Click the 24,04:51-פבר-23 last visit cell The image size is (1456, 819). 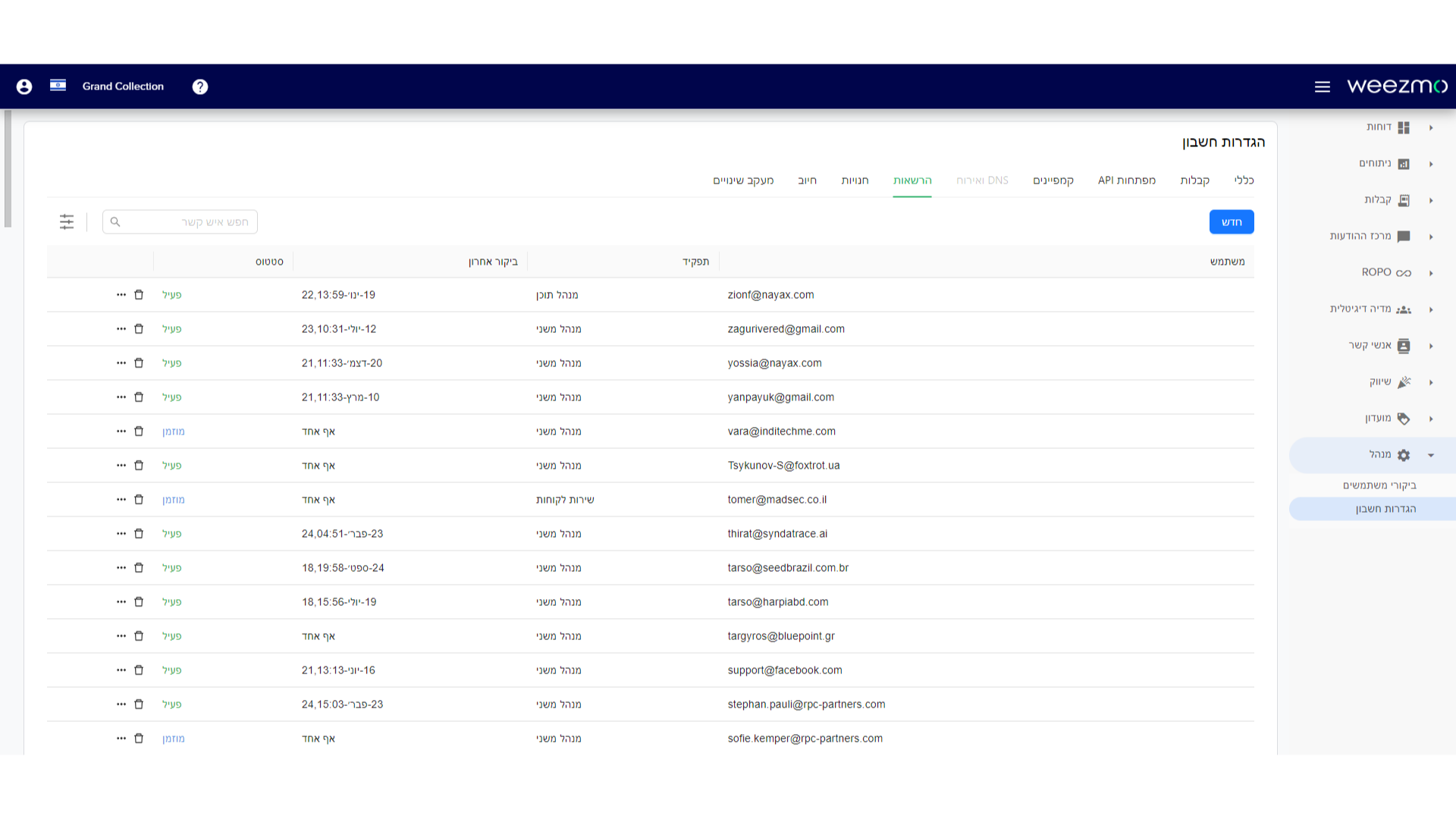pyautogui.click(x=342, y=533)
